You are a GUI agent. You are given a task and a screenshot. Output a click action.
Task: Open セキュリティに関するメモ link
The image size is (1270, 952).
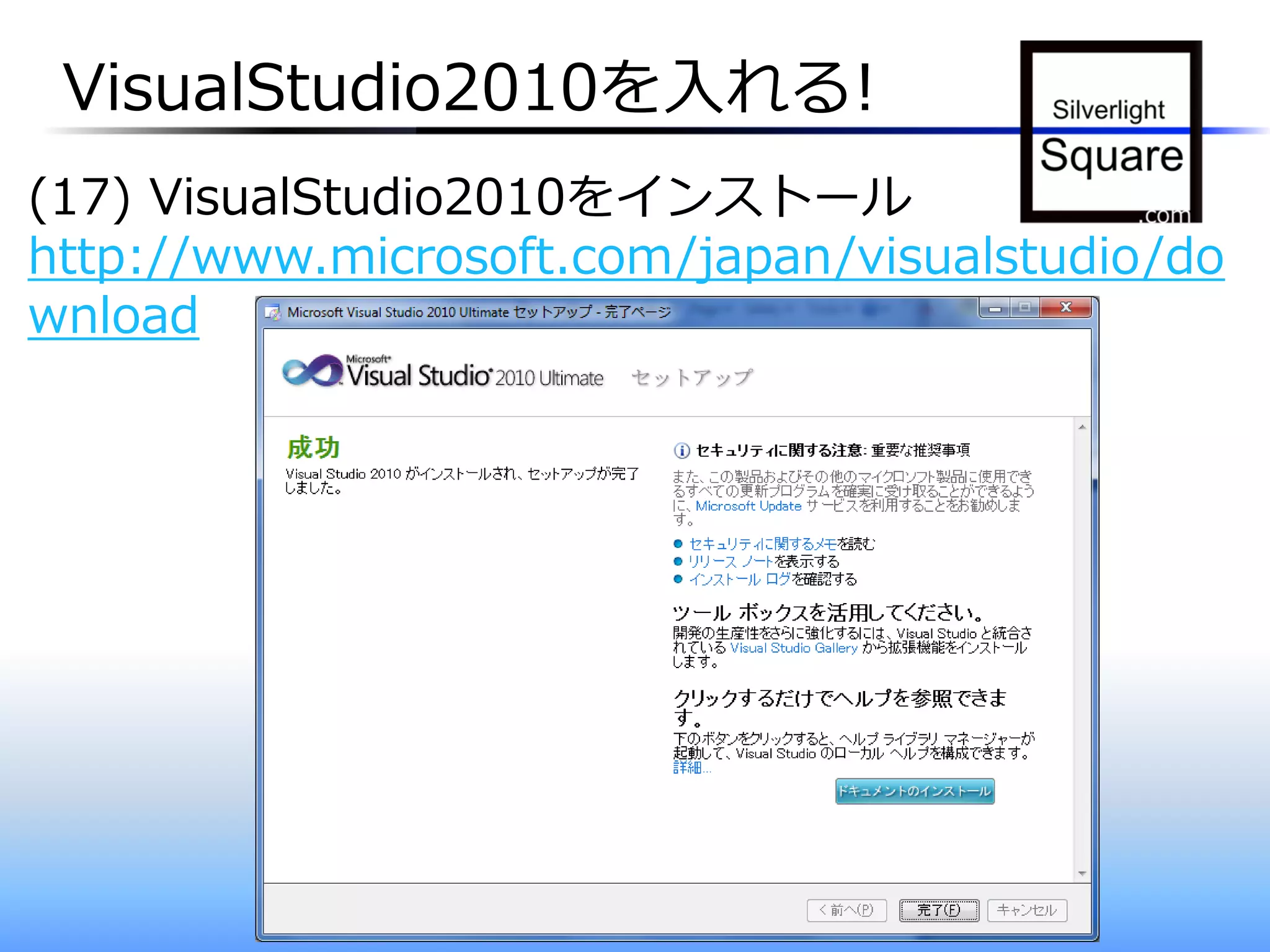[x=763, y=544]
